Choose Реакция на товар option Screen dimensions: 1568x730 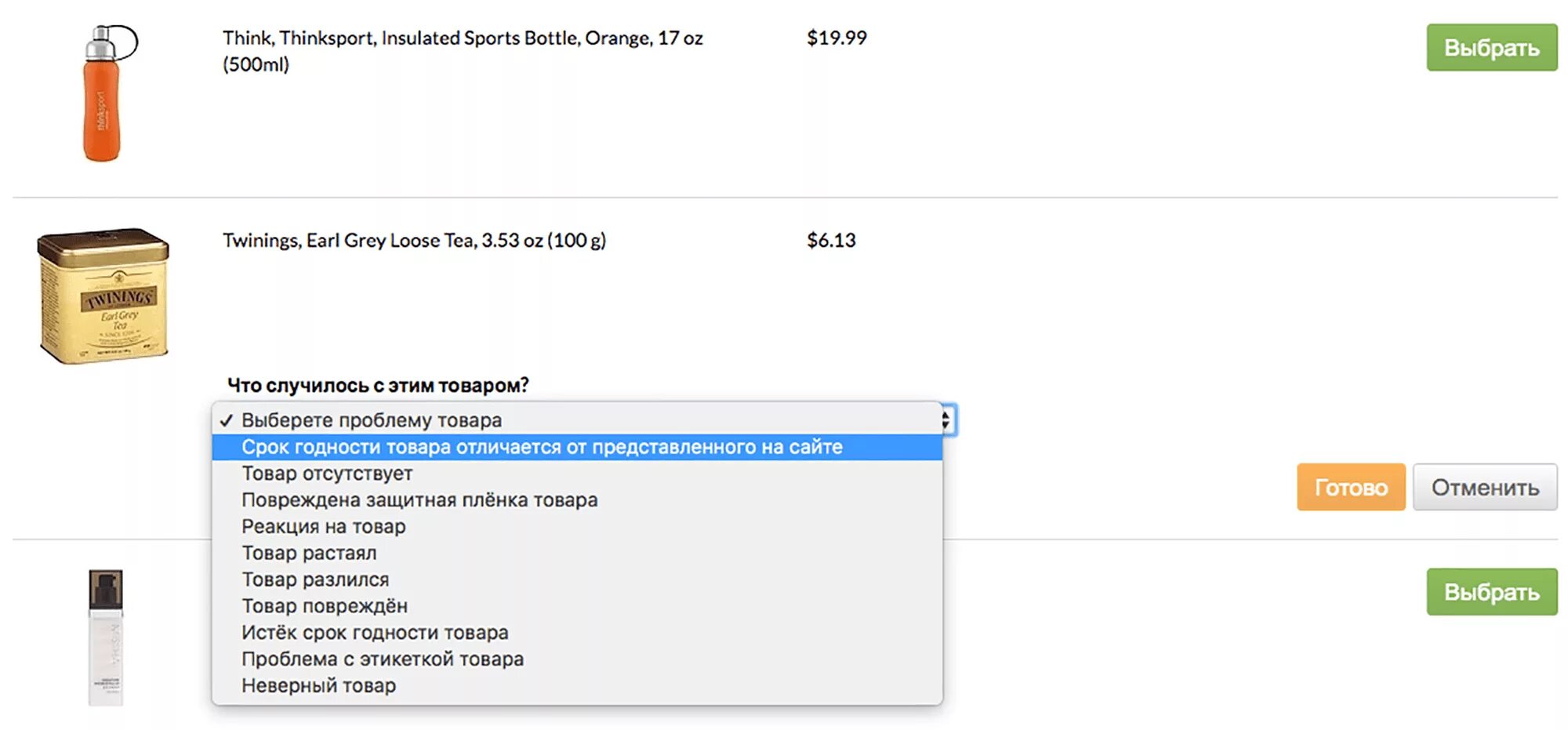click(x=323, y=527)
